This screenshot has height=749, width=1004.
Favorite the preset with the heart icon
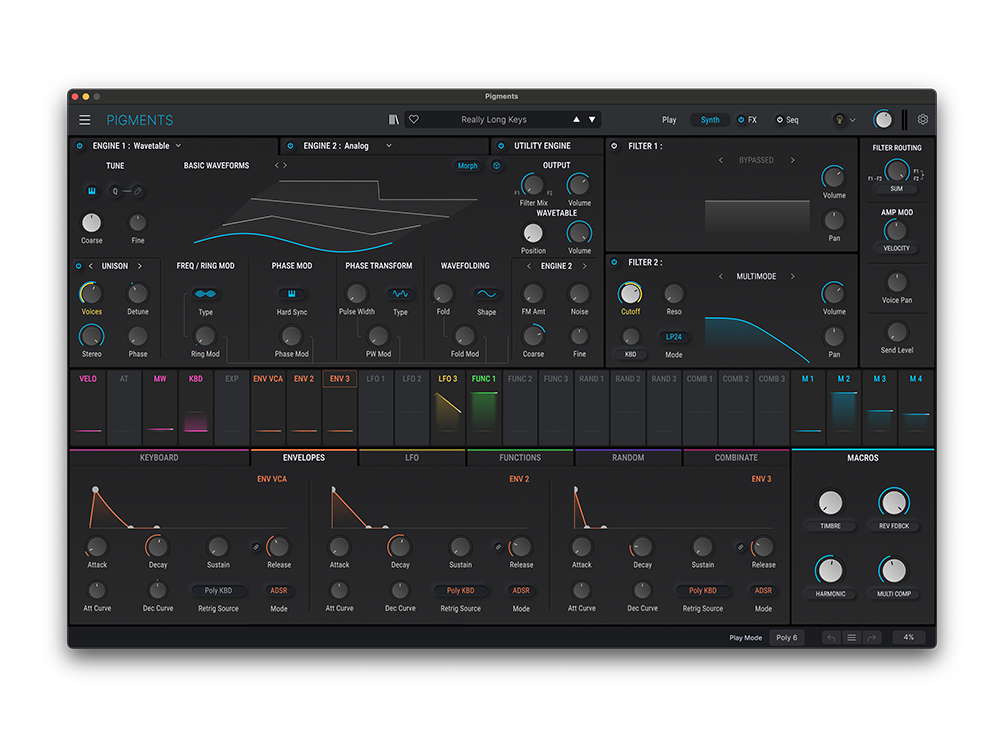tap(414, 119)
